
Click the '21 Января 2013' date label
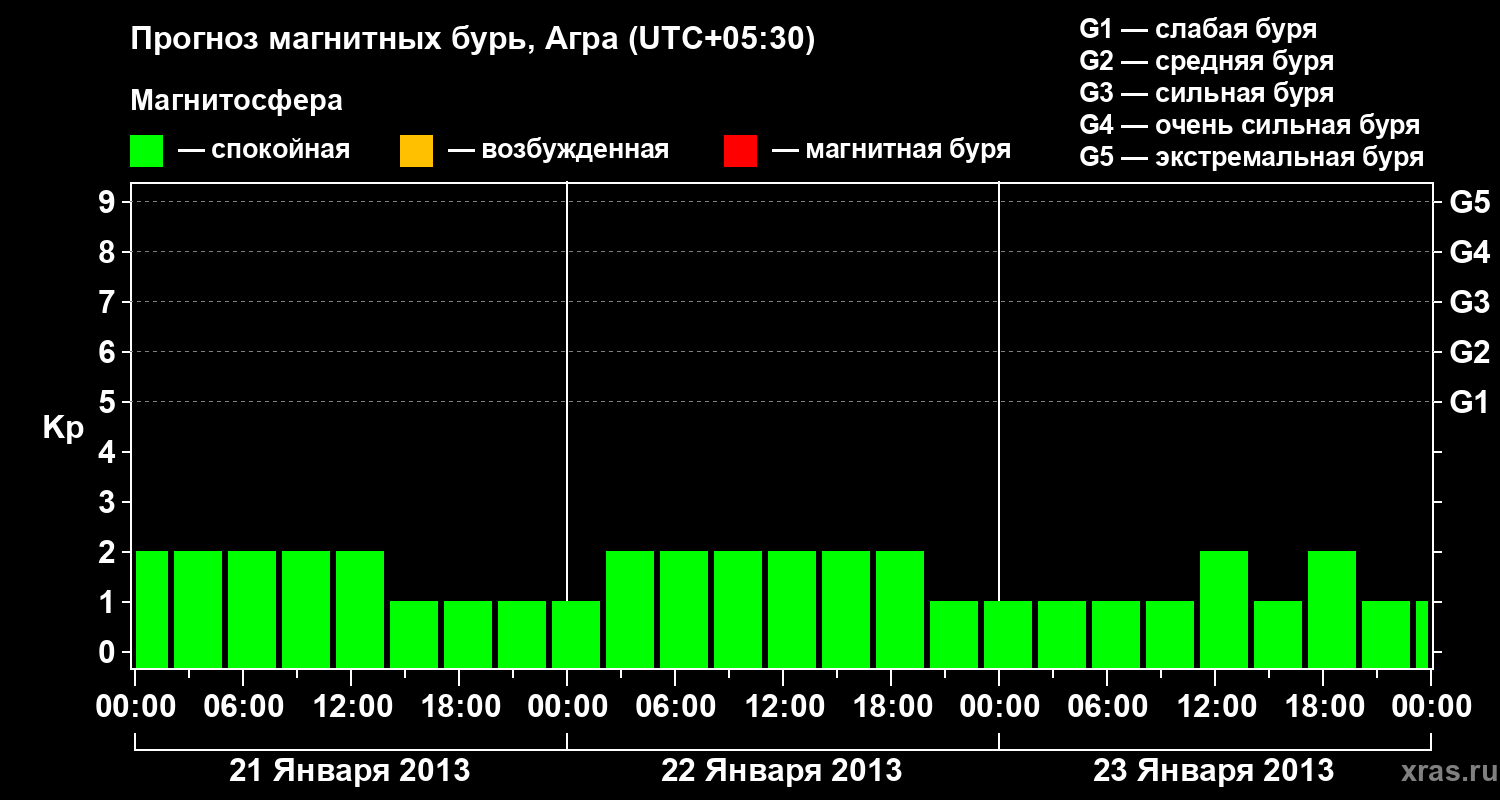tap(350, 771)
